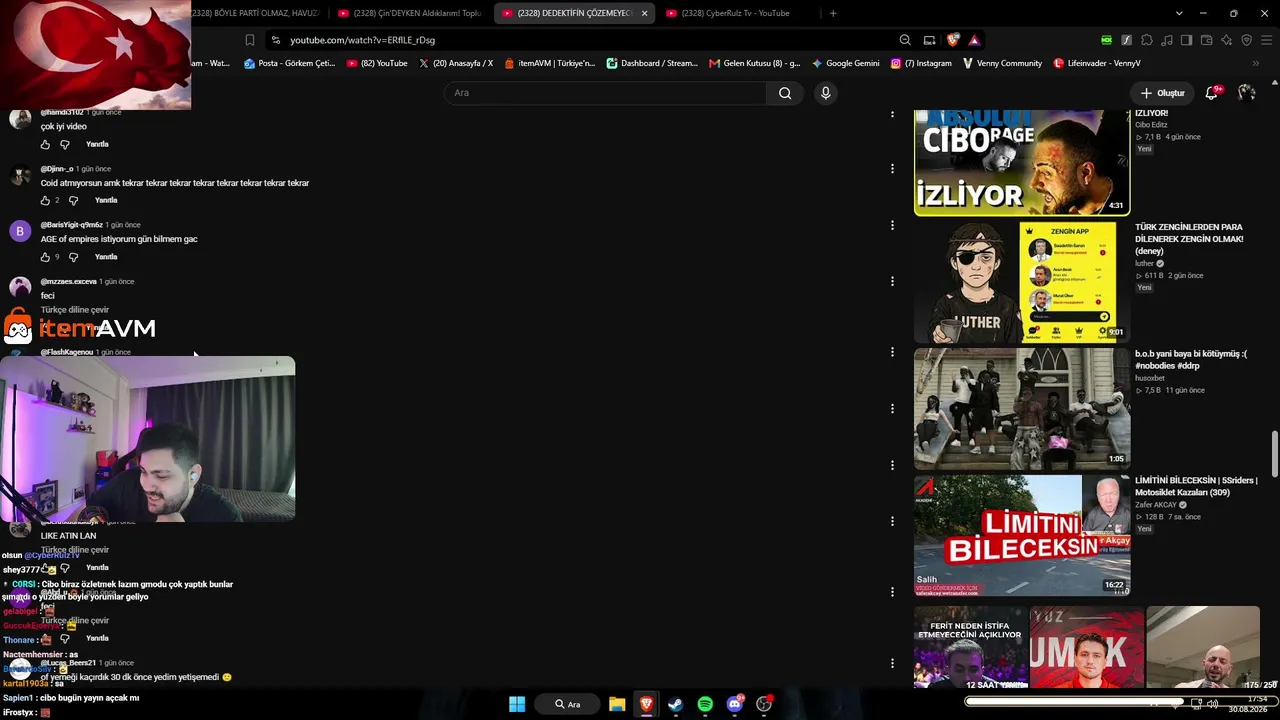Like the "AGE of empires" comment
Viewport: 1280px width, 720px height.
point(45,257)
